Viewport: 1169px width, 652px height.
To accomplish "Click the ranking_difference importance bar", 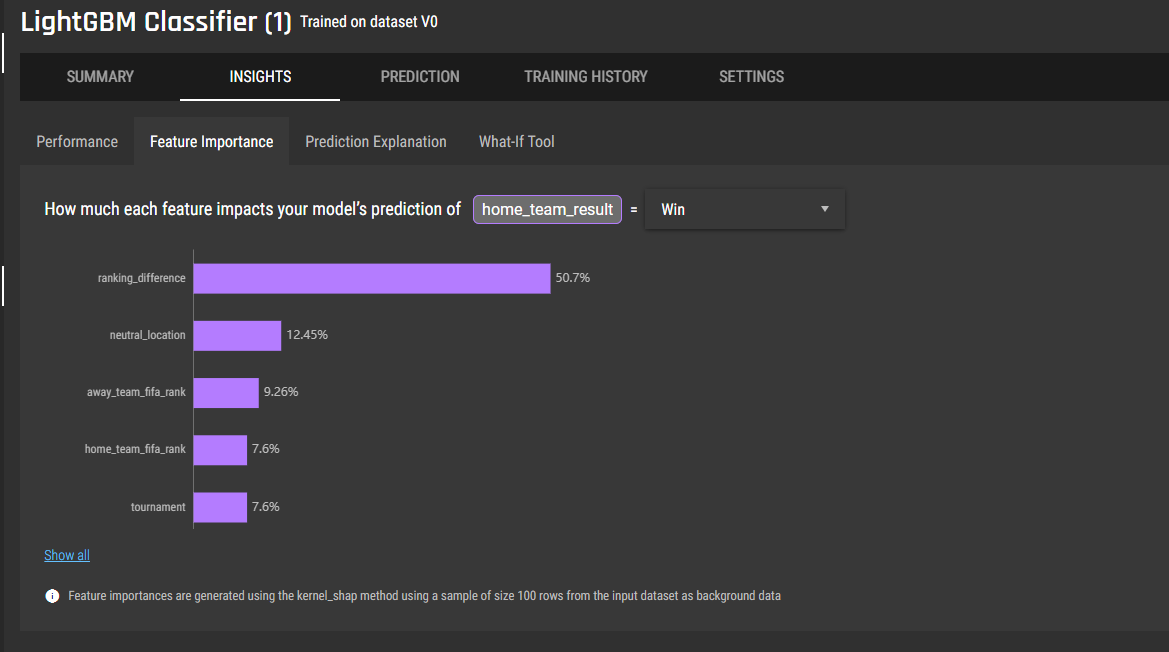I will coord(372,278).
